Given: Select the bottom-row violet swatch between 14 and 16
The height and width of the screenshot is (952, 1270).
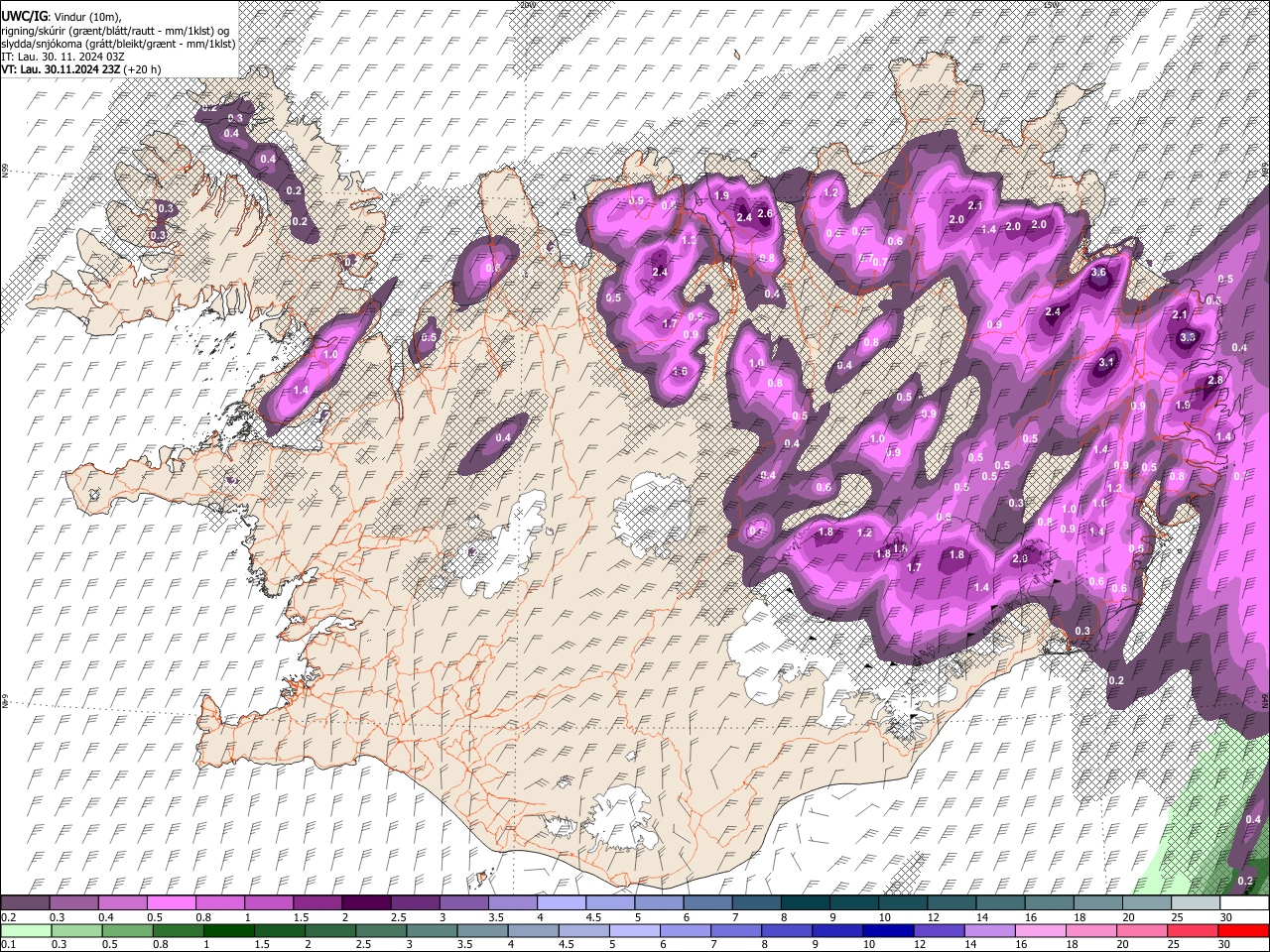Looking at the screenshot, I should click(x=990, y=930).
